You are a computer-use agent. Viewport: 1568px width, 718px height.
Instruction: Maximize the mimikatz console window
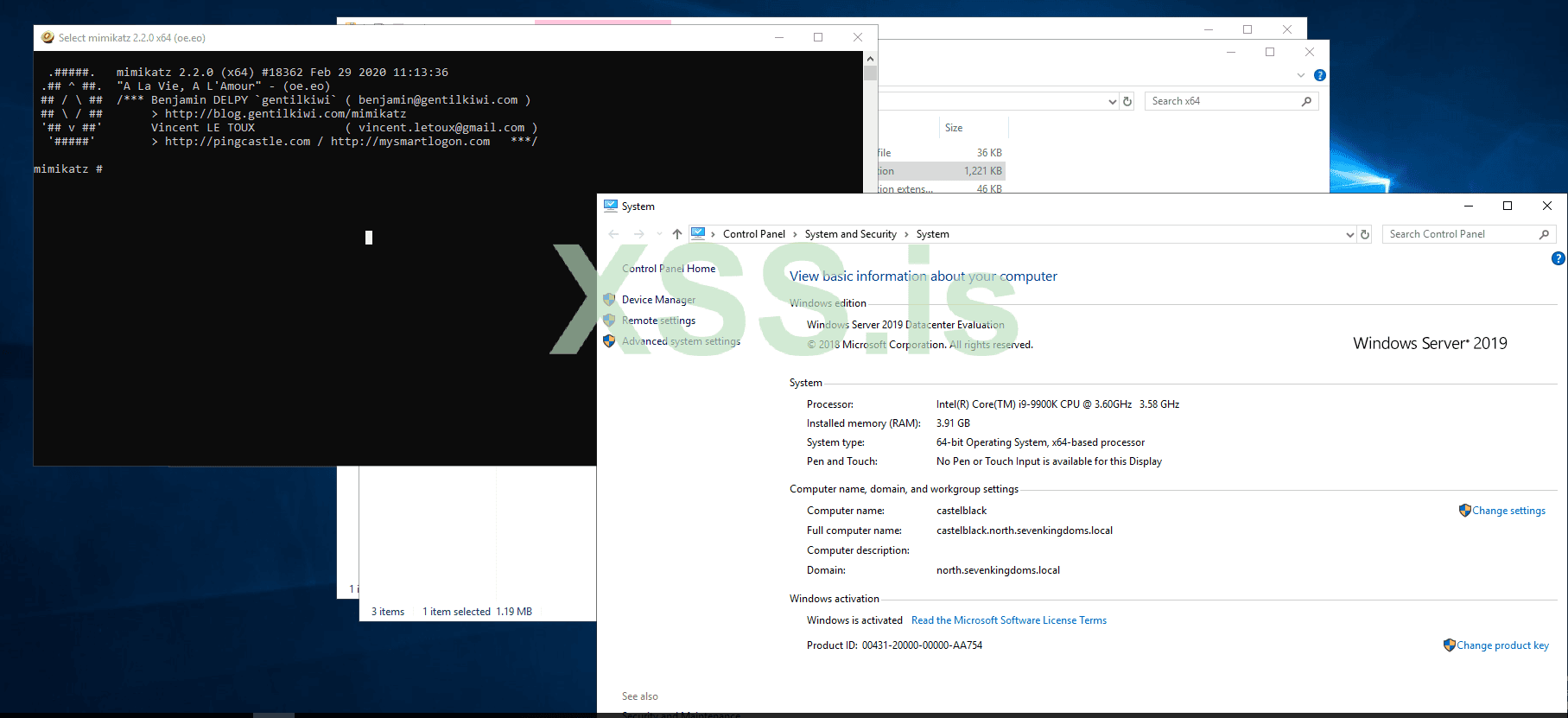(x=818, y=37)
